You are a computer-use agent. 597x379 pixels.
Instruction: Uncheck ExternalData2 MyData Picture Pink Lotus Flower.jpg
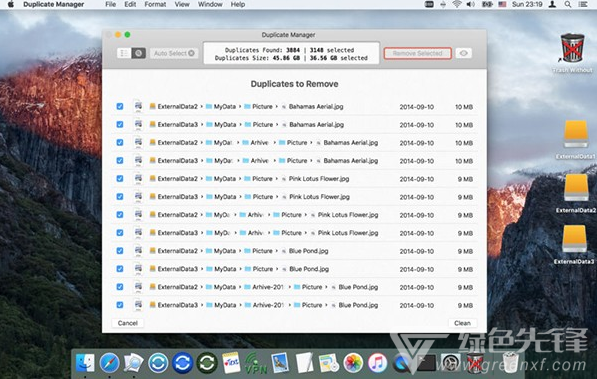tap(120, 179)
